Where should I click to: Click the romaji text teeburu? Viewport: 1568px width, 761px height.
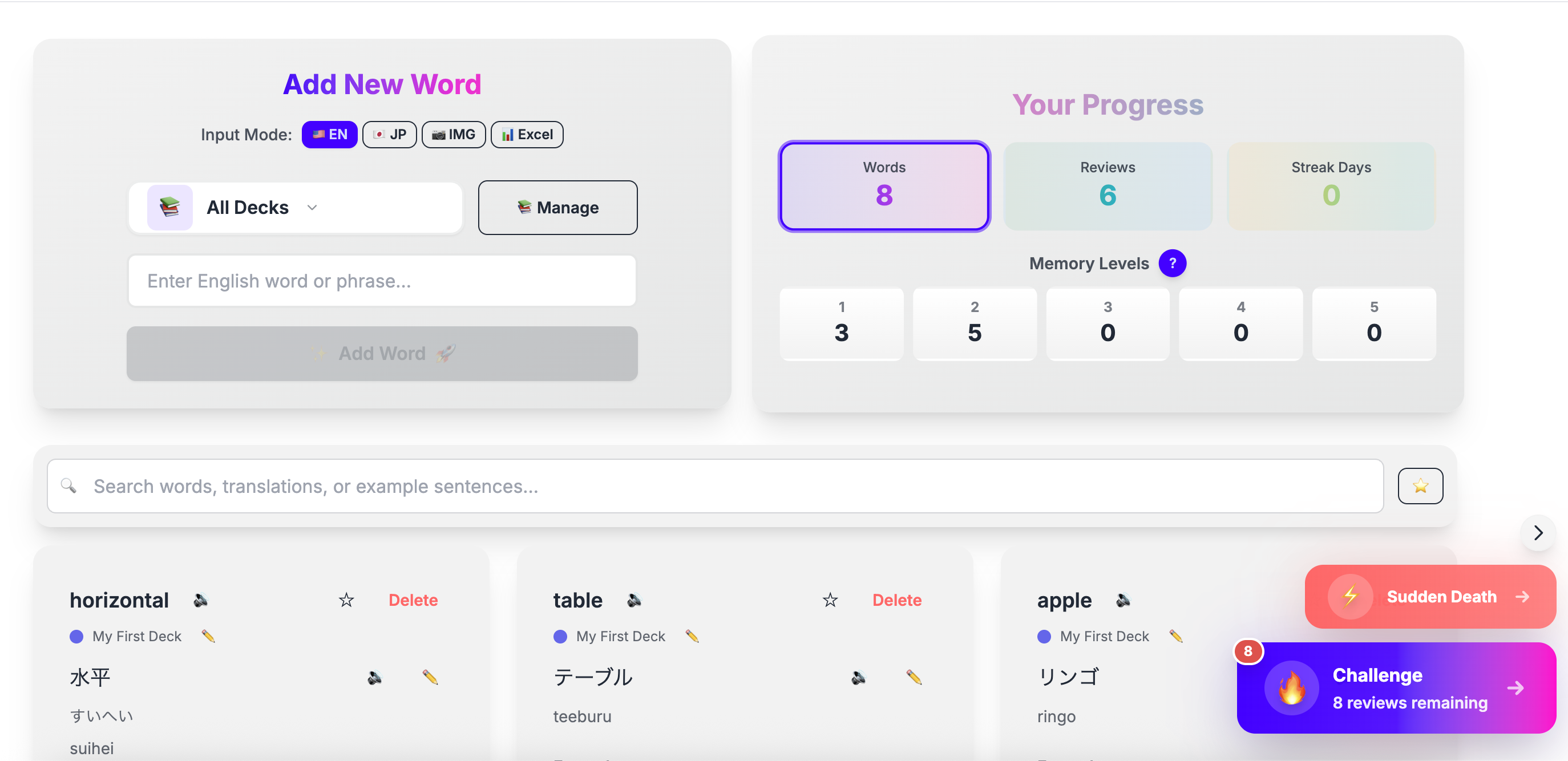point(582,717)
